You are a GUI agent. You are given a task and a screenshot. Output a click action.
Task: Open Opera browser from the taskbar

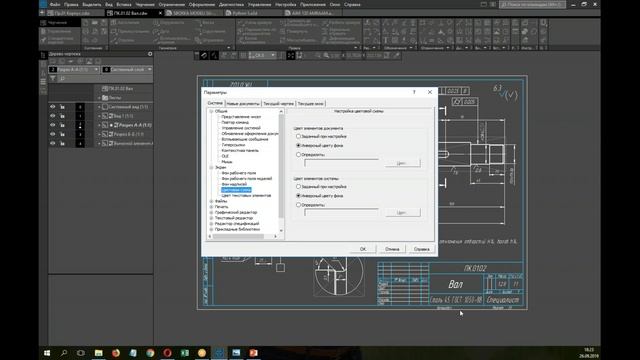coord(167,353)
